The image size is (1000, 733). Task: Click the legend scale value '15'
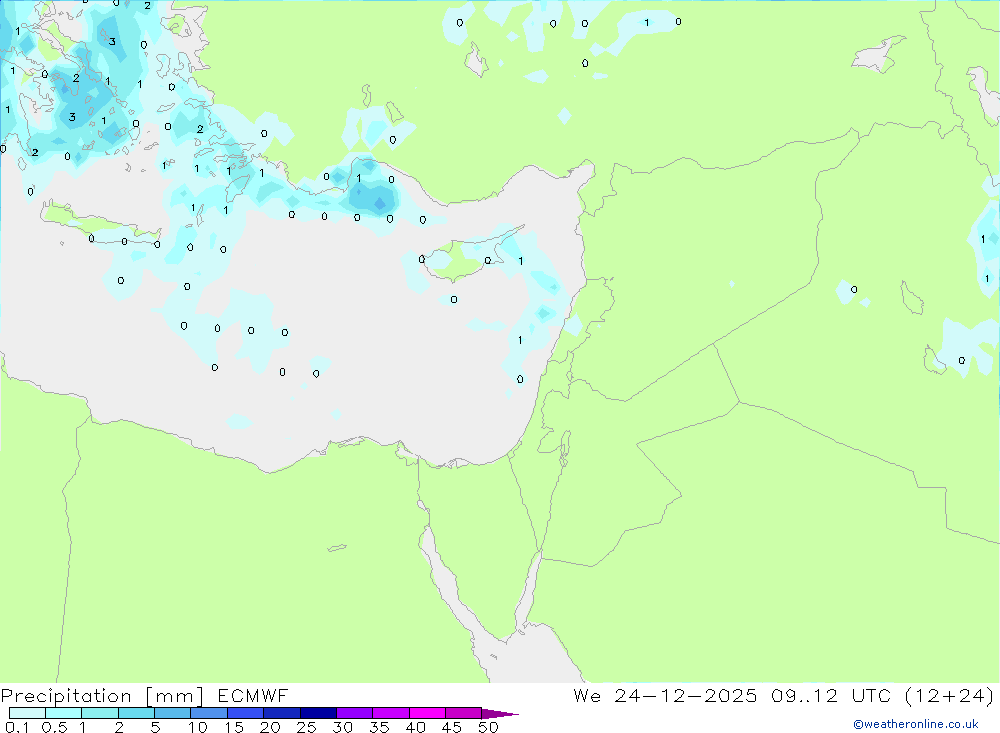[234, 727]
